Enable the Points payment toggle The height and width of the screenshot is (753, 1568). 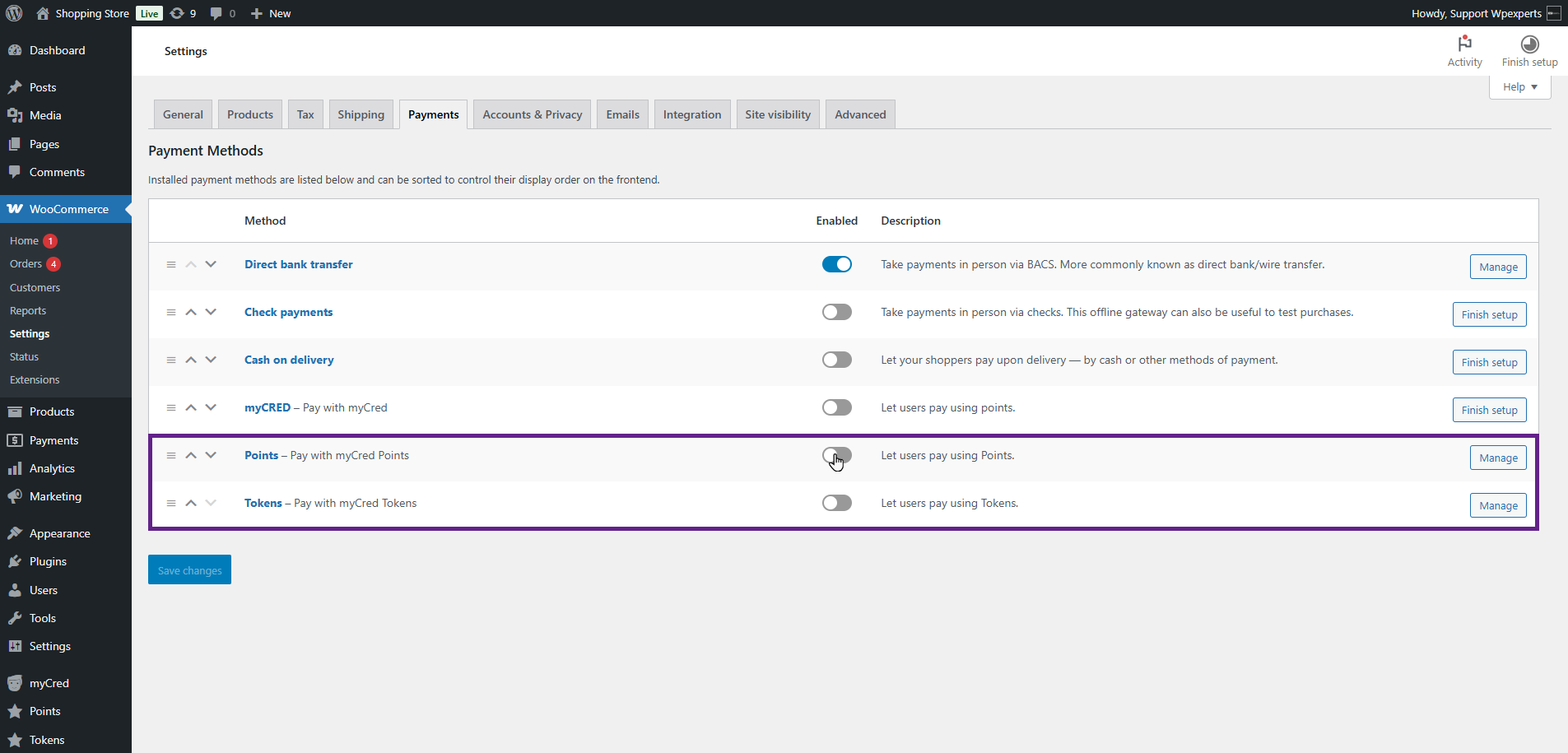836,456
